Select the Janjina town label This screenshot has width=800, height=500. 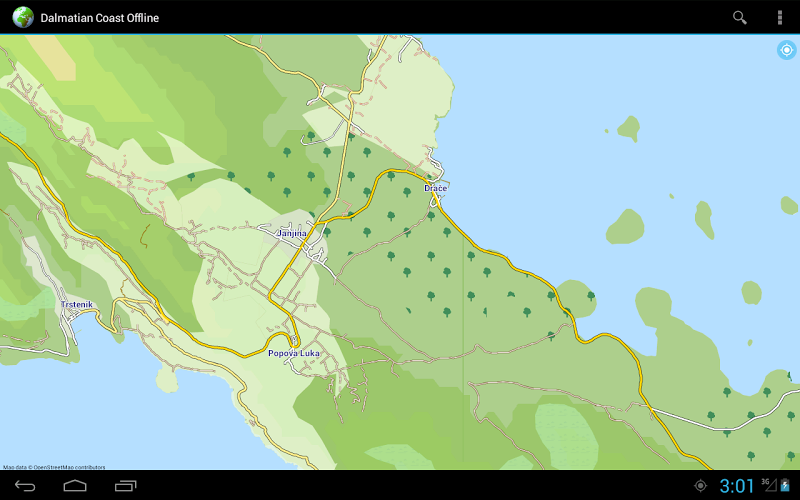[x=292, y=234]
